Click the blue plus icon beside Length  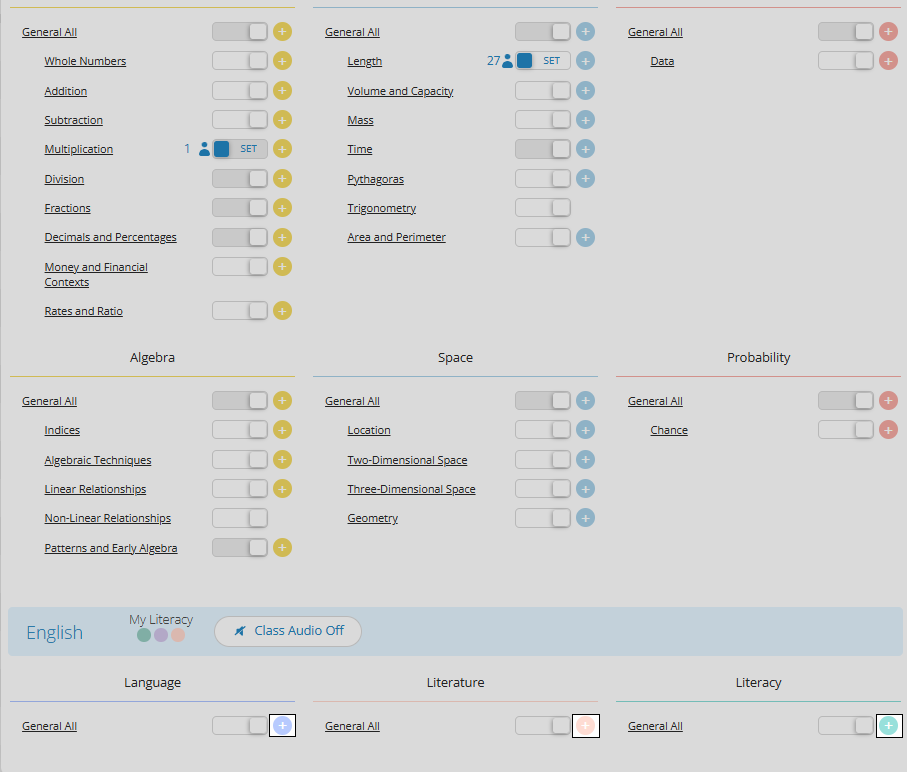click(585, 61)
